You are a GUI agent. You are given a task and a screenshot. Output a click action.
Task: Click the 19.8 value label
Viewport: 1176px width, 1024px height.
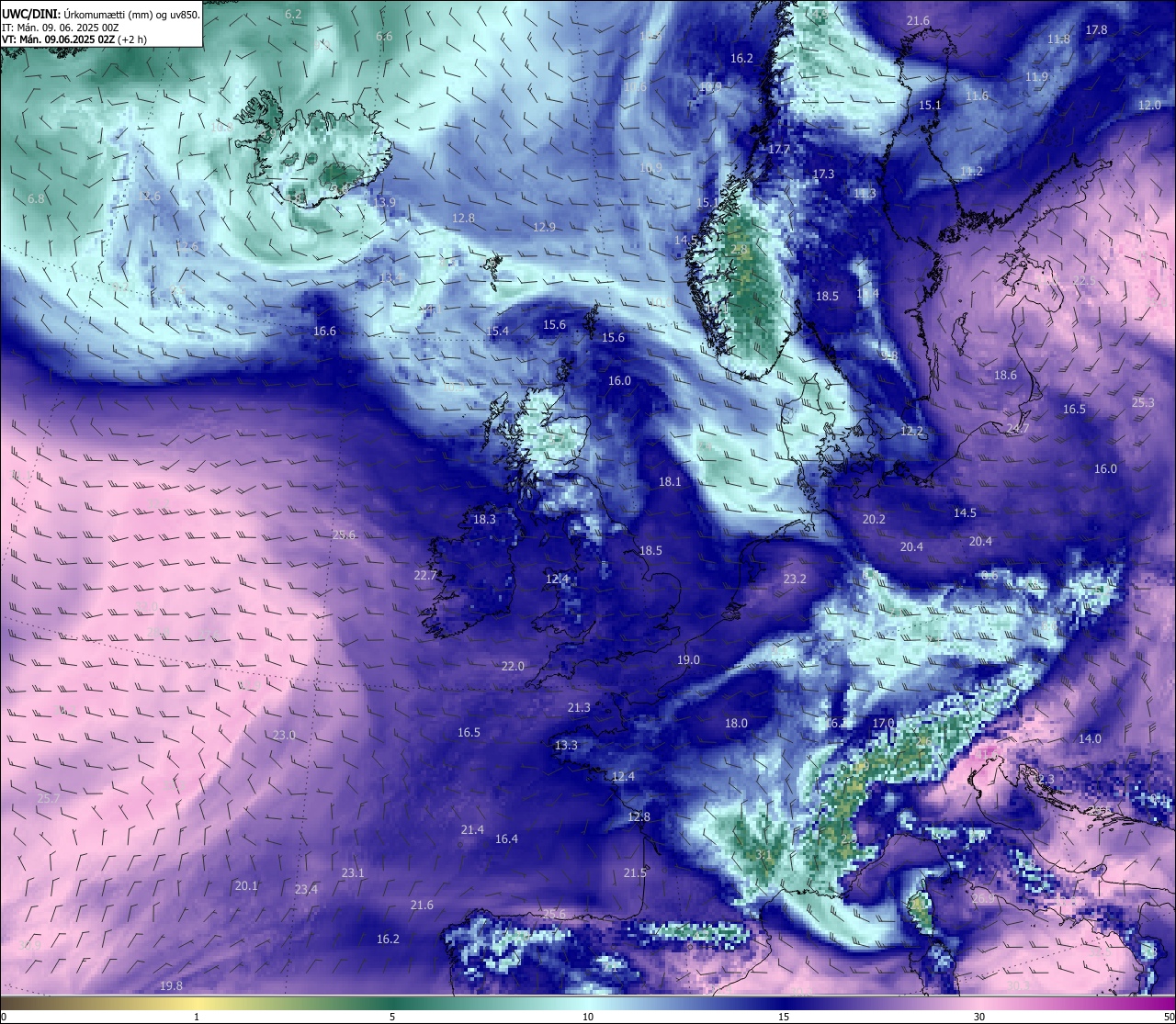[x=171, y=985]
